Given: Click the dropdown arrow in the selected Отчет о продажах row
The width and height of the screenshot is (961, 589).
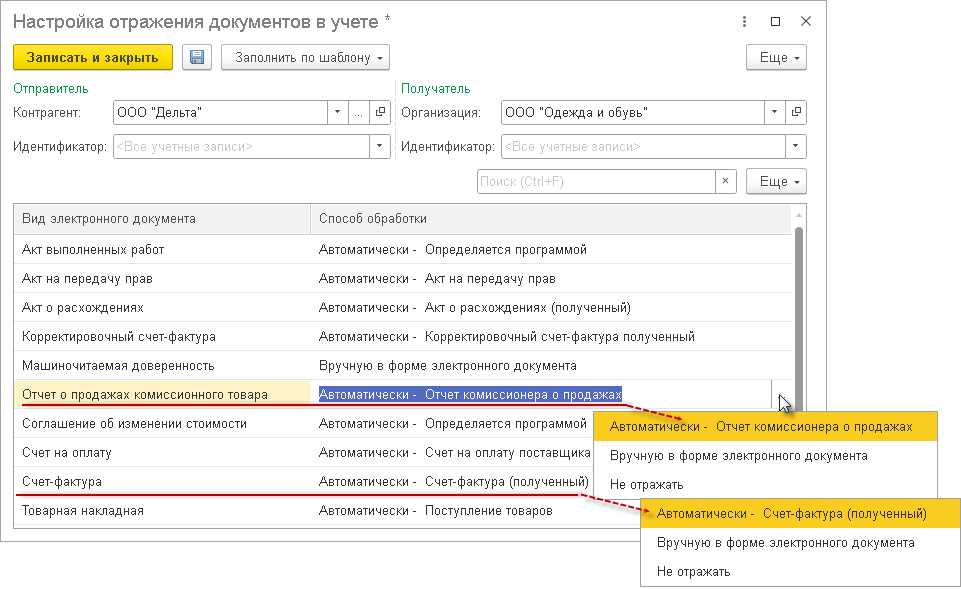Looking at the screenshot, I should coord(782,395).
